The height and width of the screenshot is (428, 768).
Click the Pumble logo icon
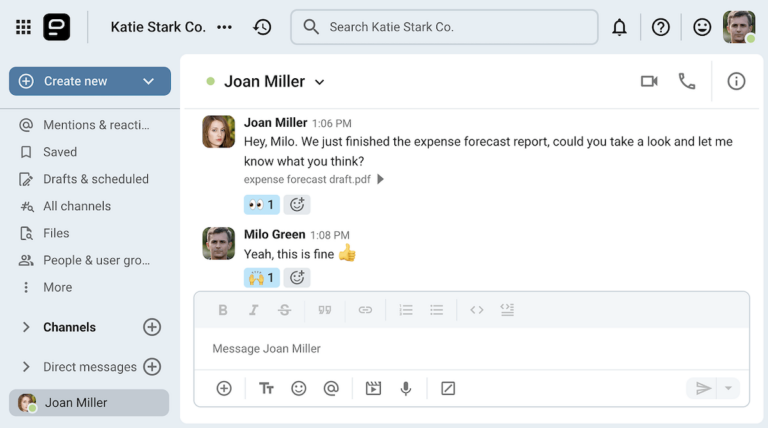click(x=56, y=27)
